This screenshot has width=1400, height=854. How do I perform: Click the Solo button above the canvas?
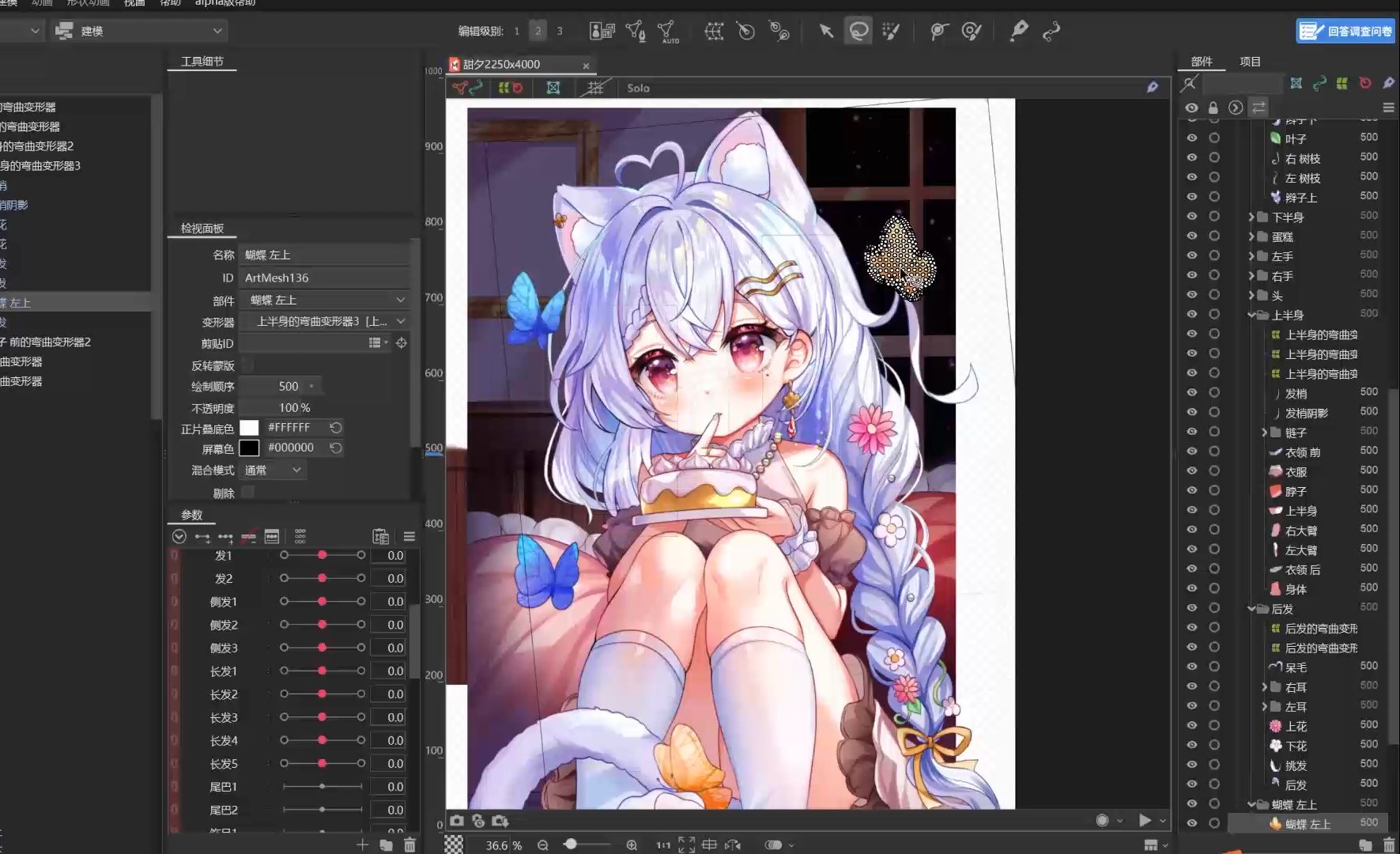coord(638,88)
